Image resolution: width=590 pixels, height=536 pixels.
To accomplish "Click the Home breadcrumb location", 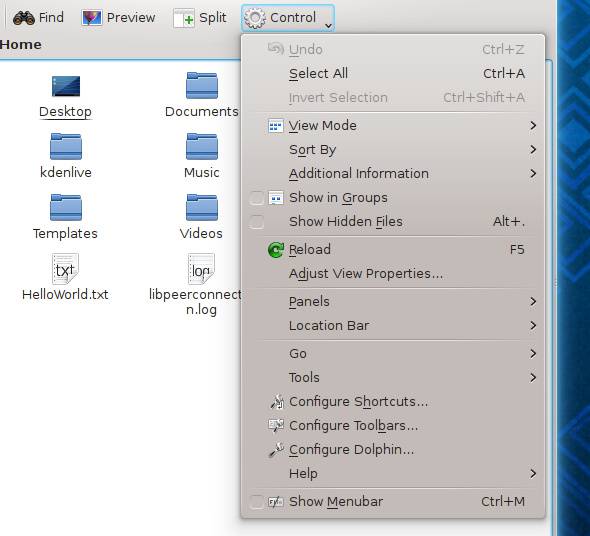I will (21, 44).
